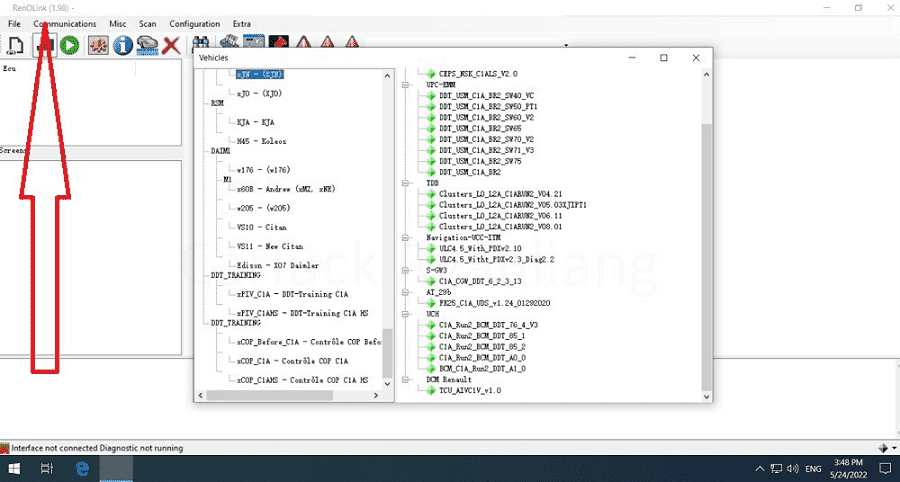Collapse the Navigation-UCC-ITM tree group
The height and width of the screenshot is (482, 900).
click(406, 238)
